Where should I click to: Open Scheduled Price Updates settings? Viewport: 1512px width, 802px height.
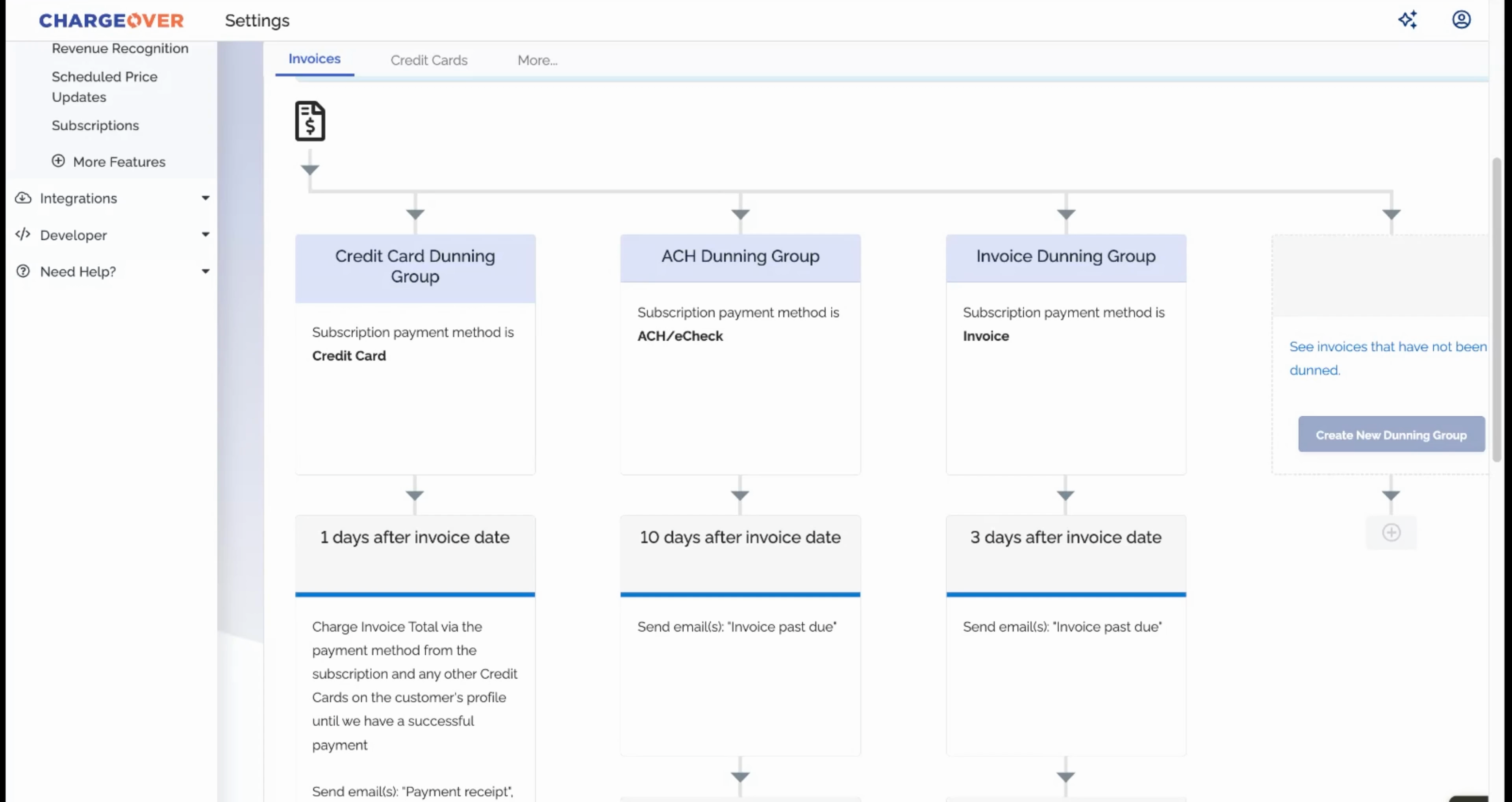pyautogui.click(x=104, y=87)
